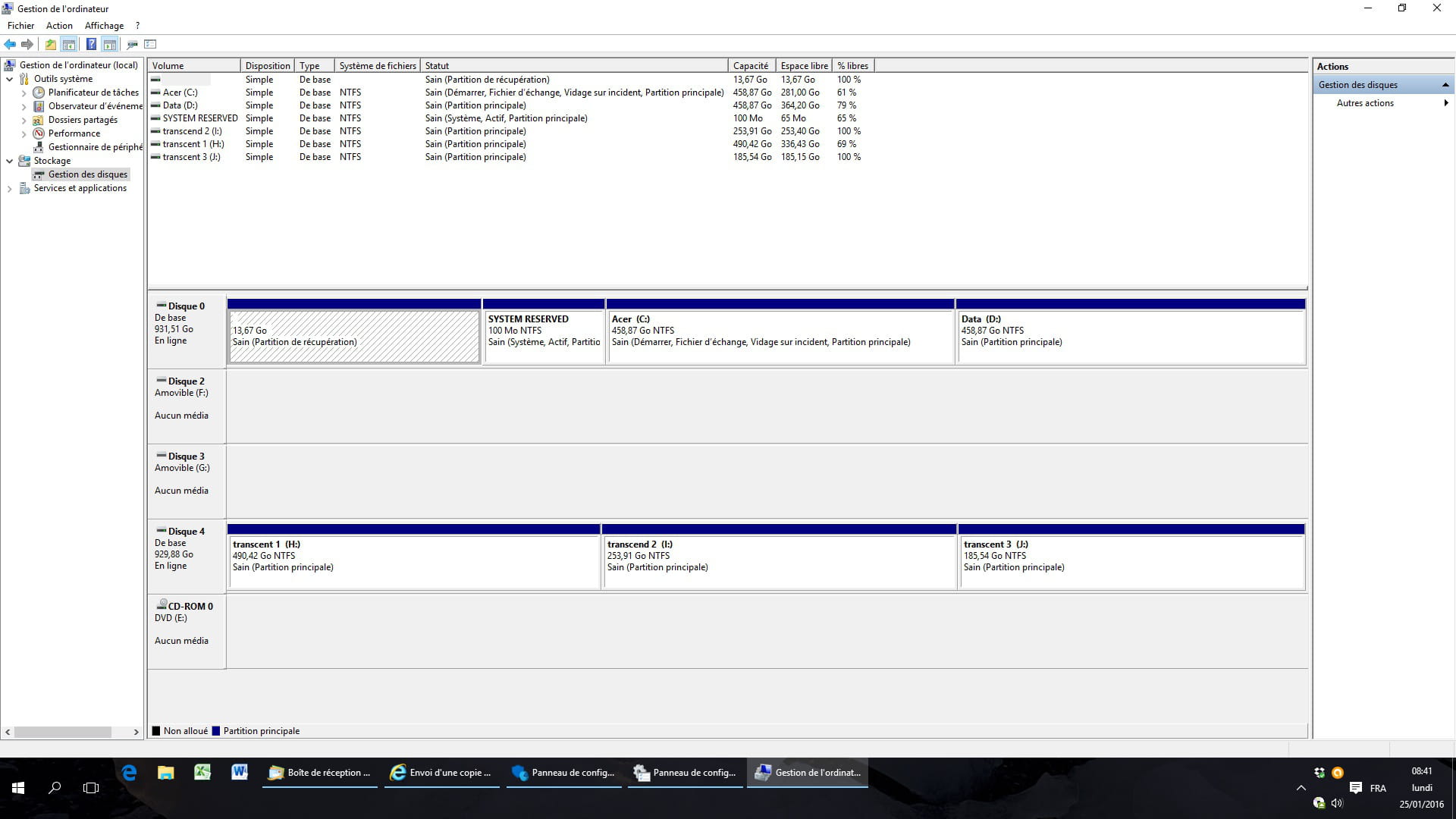
Task: Click the Partition principale blue legend swatch
Action: click(216, 731)
